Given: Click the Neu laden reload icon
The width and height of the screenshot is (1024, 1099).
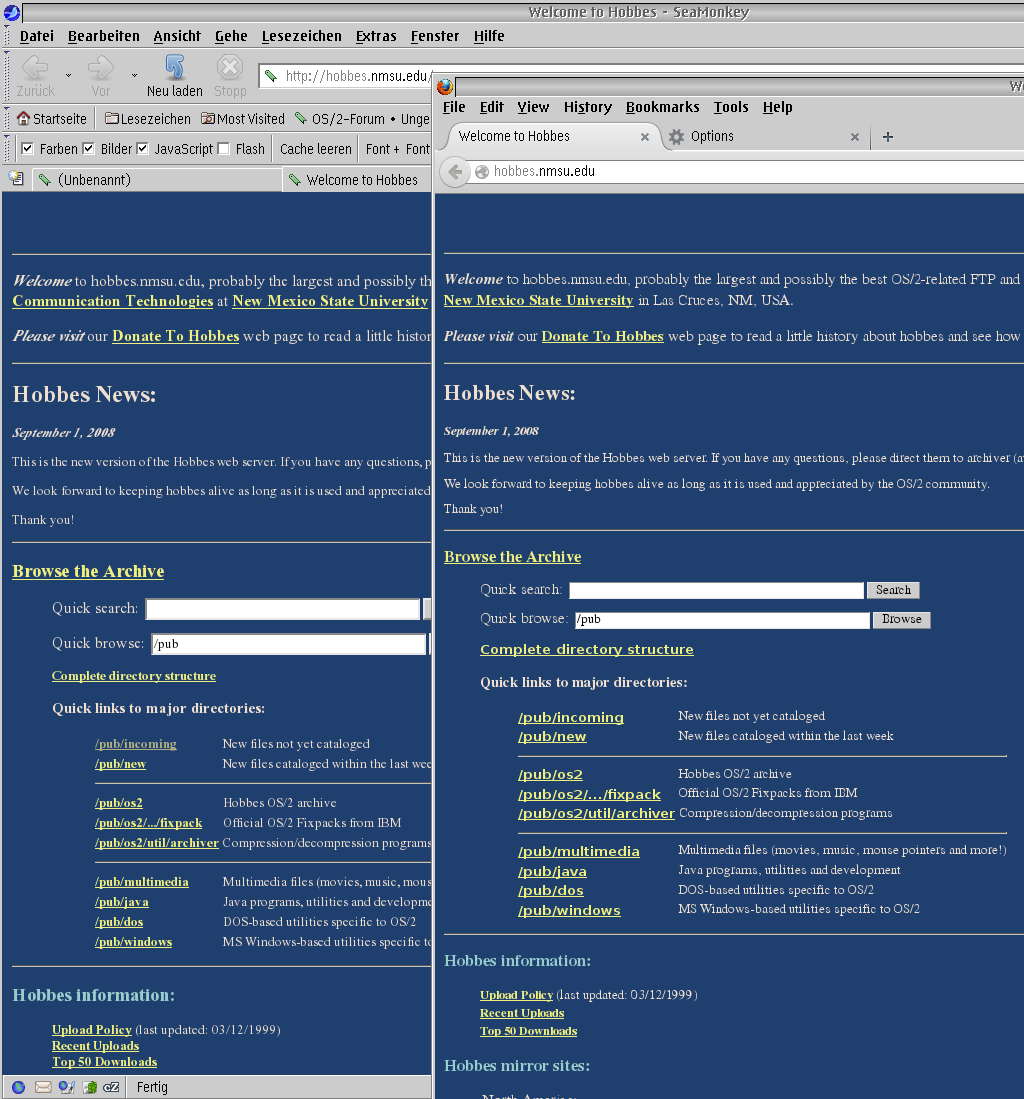Looking at the screenshot, I should click(x=175, y=67).
